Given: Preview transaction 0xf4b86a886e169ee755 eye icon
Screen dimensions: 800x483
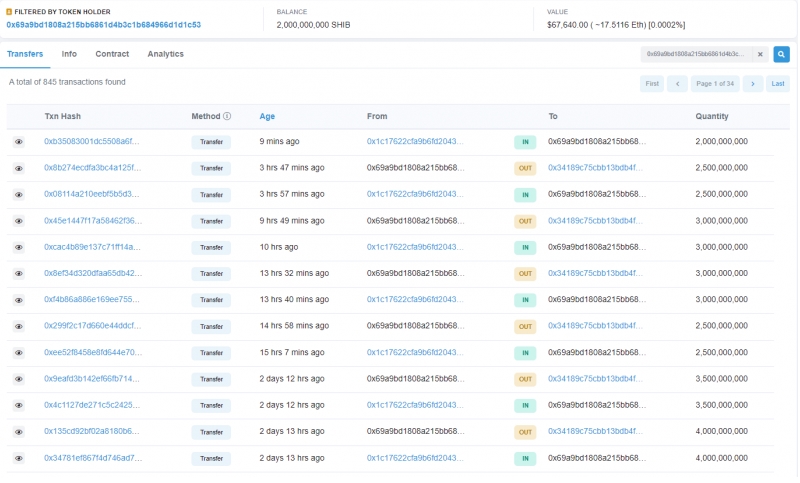Looking at the screenshot, I should (19, 300).
